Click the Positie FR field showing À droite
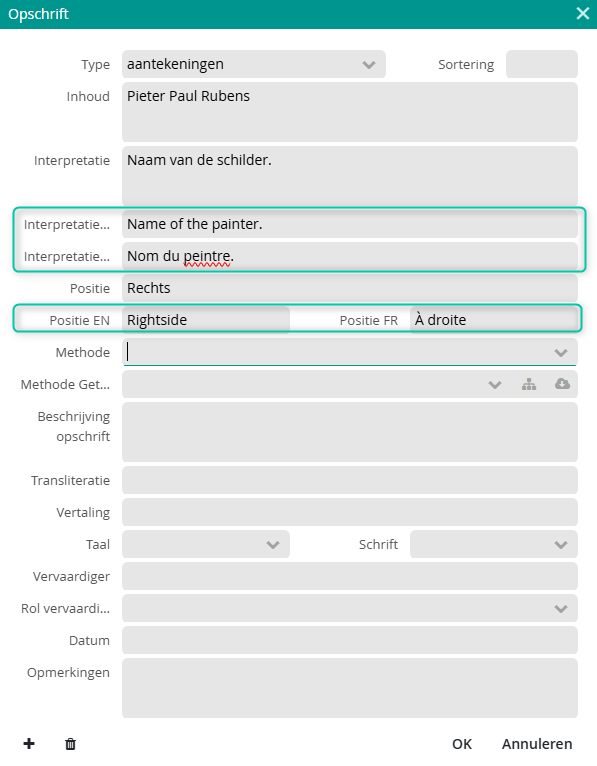This screenshot has height=766, width=597. [493, 320]
